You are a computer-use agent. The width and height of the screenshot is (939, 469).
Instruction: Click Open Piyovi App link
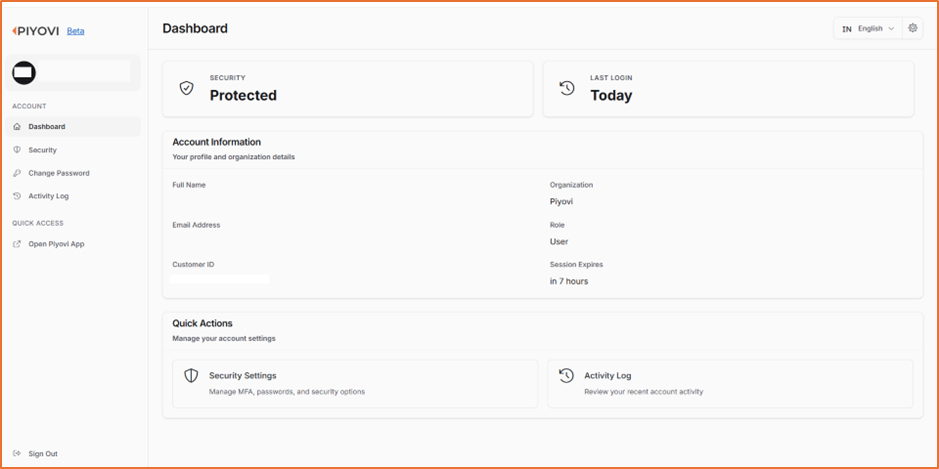point(56,244)
